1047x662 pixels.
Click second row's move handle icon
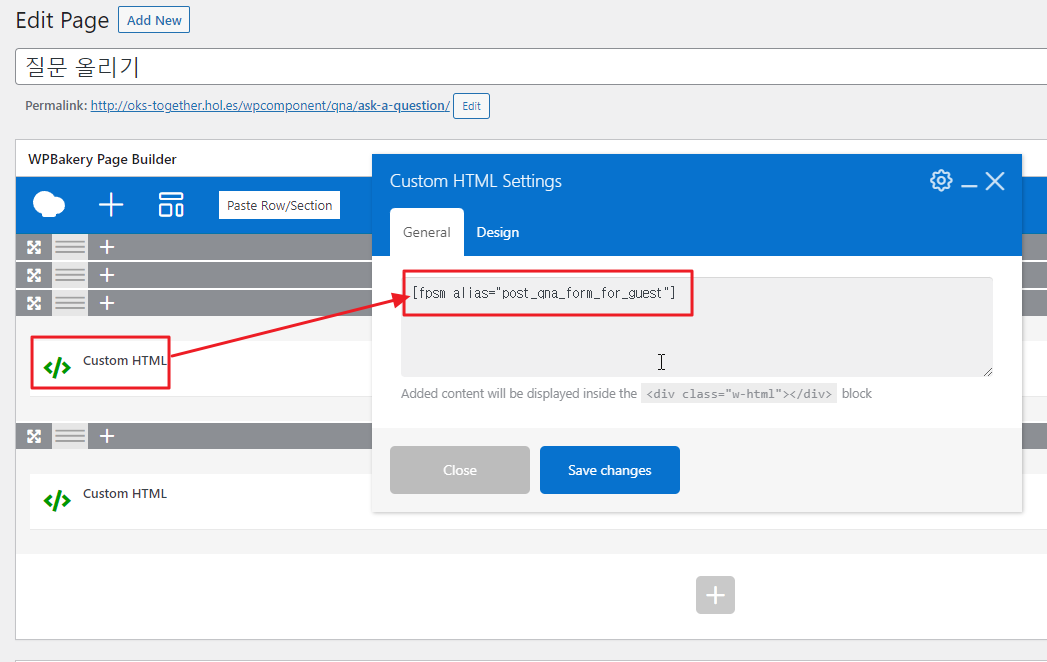(x=34, y=275)
